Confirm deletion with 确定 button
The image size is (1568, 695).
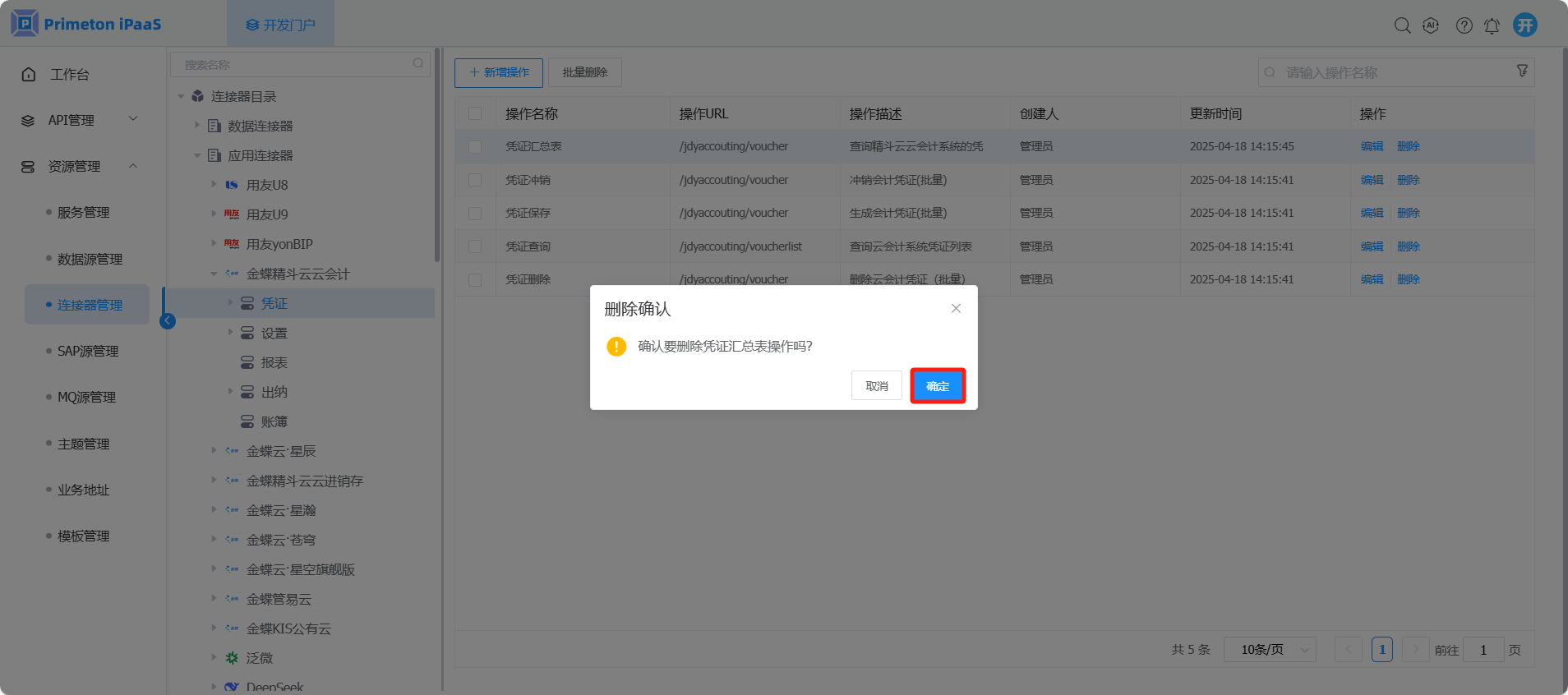(938, 386)
